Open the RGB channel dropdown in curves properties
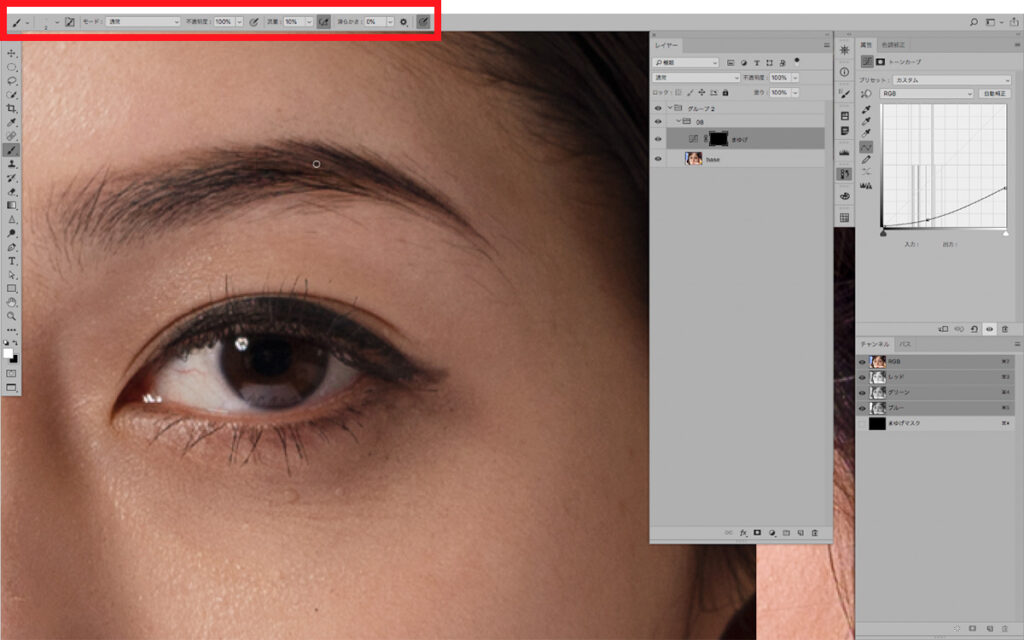 click(x=926, y=93)
